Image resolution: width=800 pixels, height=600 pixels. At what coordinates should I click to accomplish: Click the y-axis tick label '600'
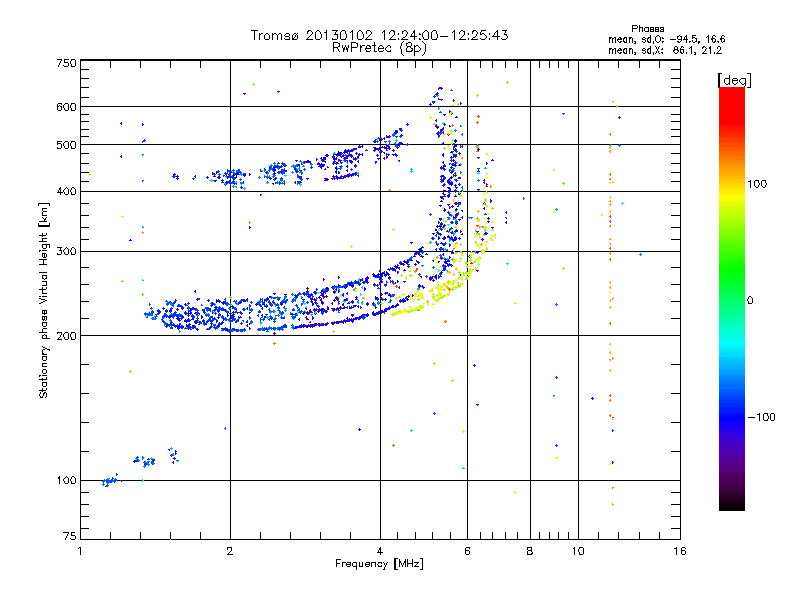coord(66,107)
